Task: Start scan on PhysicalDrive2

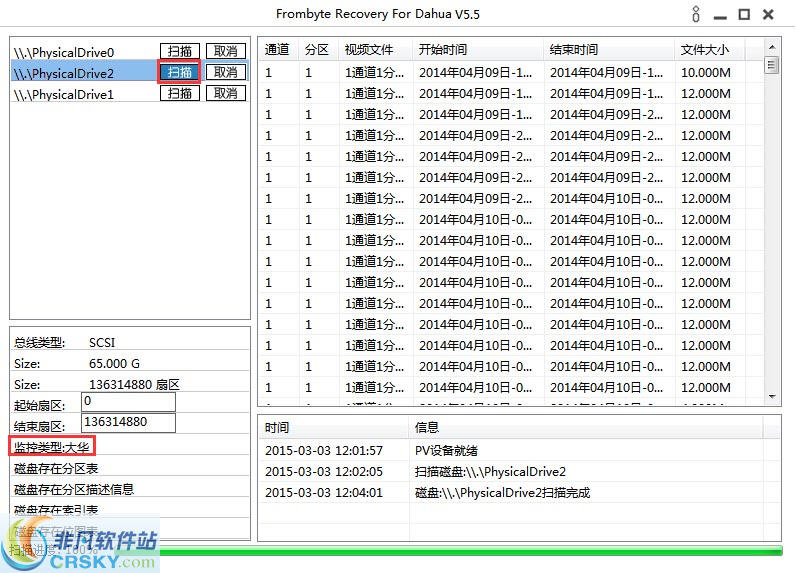Action: click(180, 72)
